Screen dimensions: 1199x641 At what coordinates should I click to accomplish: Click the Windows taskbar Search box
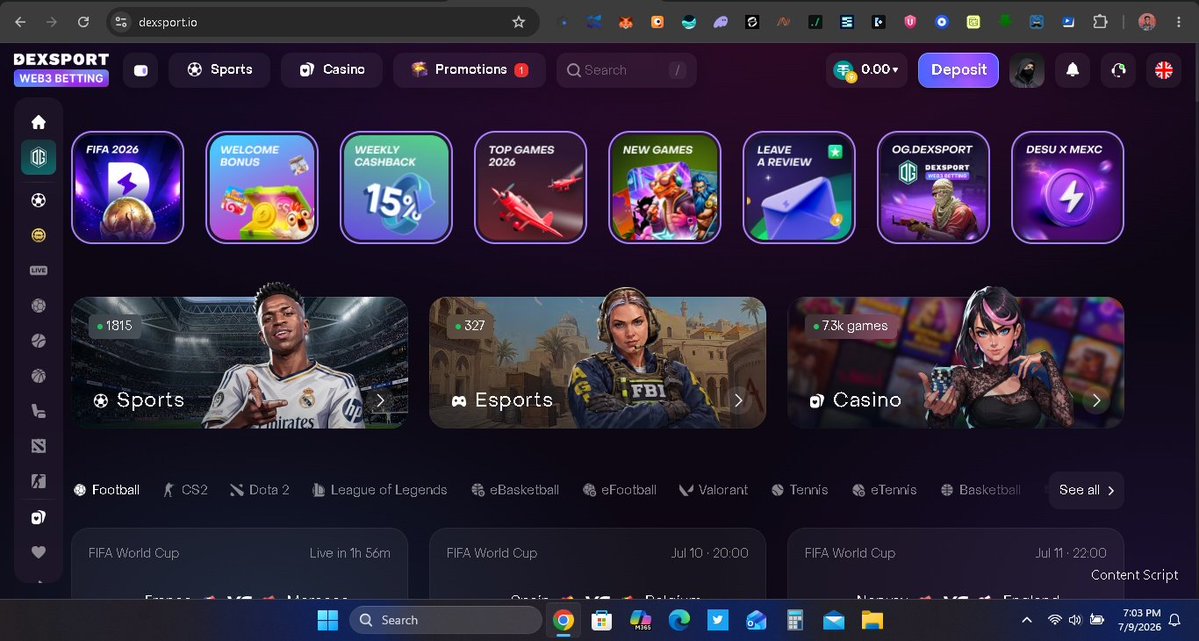tap(445, 620)
